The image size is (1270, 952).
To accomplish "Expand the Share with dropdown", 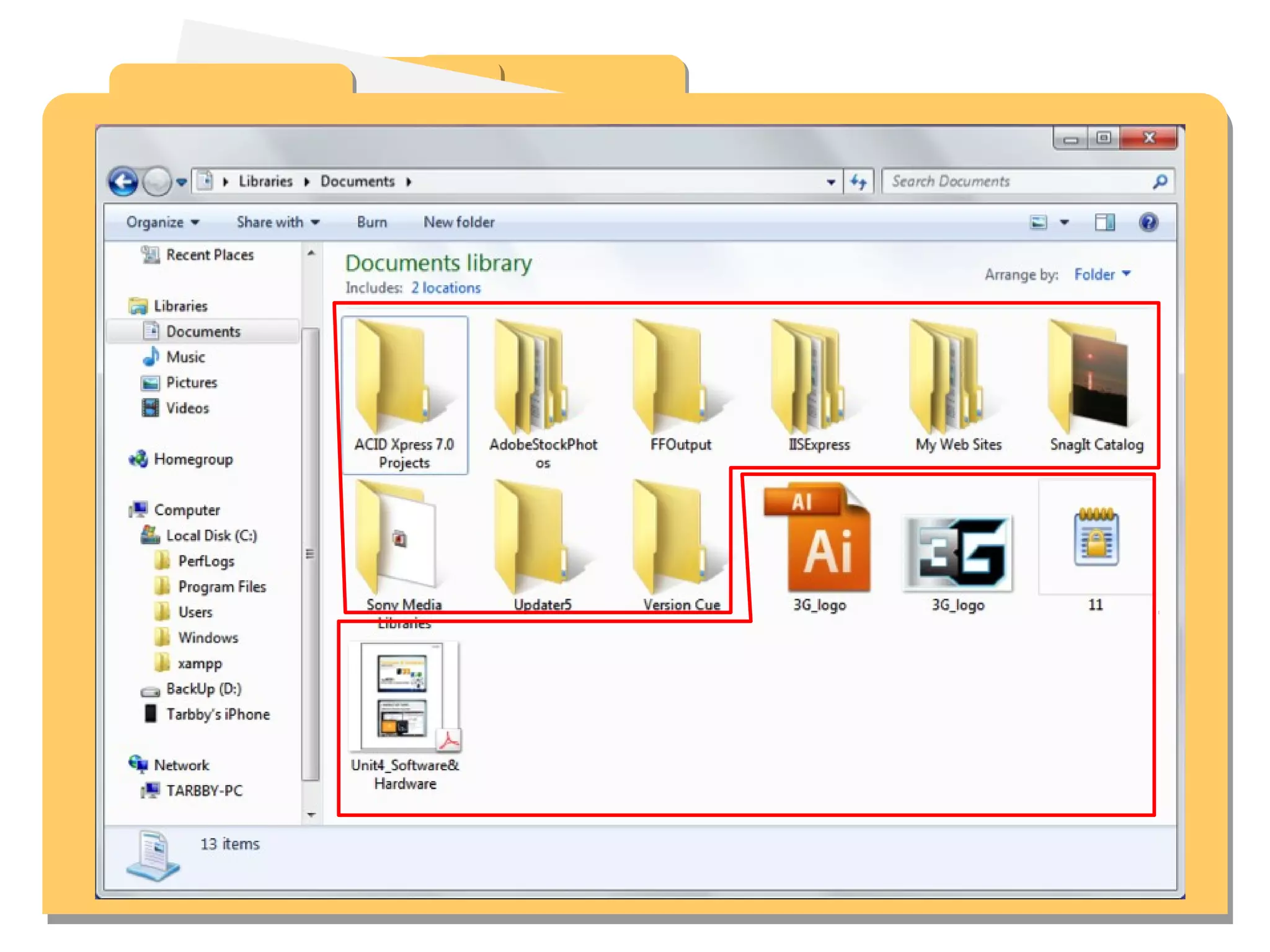I will [277, 222].
